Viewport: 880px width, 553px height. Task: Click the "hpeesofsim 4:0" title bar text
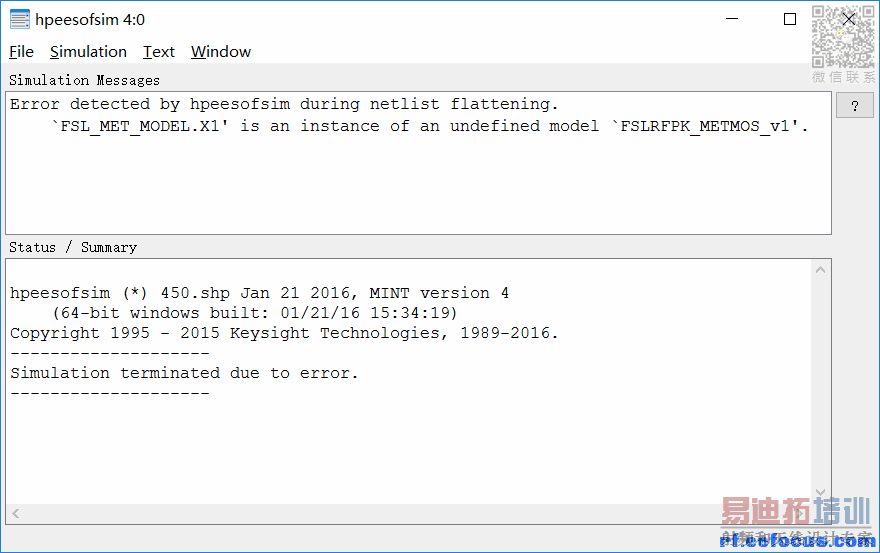(x=90, y=19)
